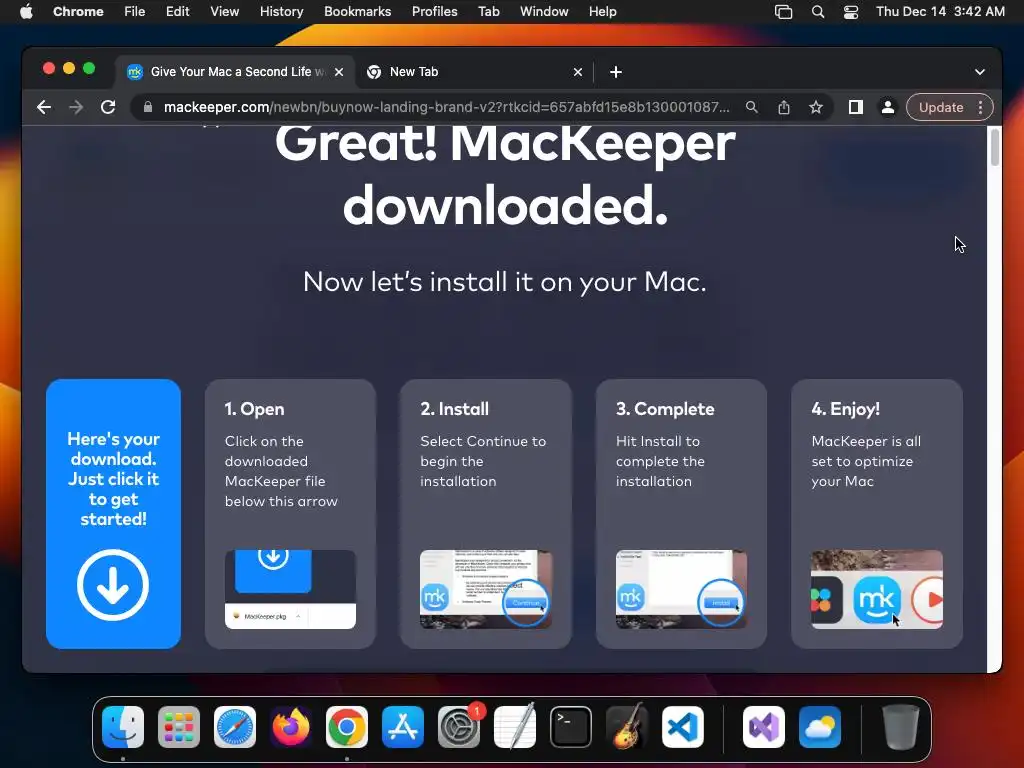Screen dimensions: 1024x768
Task: Open the History menu
Action: (x=281, y=11)
